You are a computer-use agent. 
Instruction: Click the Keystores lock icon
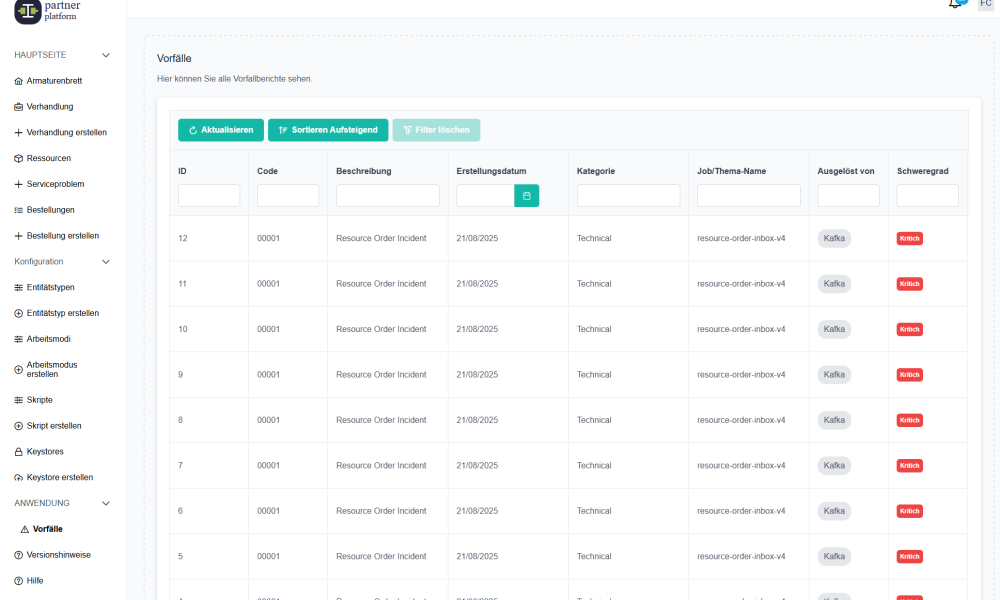pos(18,452)
